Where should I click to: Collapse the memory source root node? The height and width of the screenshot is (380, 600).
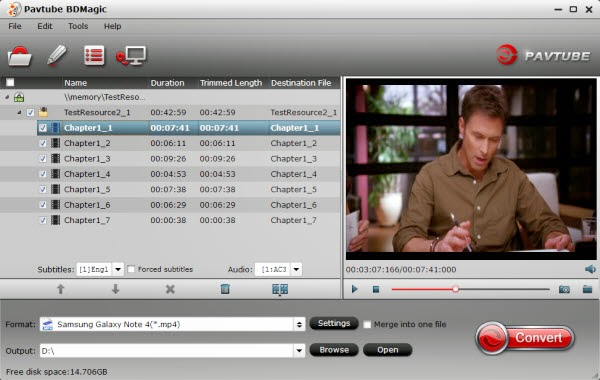point(7,97)
